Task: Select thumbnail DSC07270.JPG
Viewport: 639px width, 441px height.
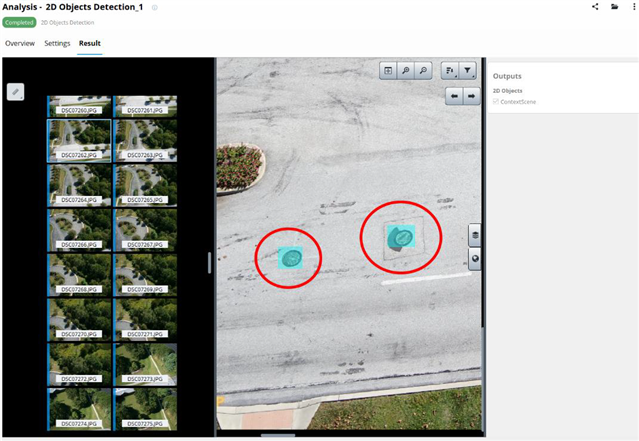Action: point(79,320)
